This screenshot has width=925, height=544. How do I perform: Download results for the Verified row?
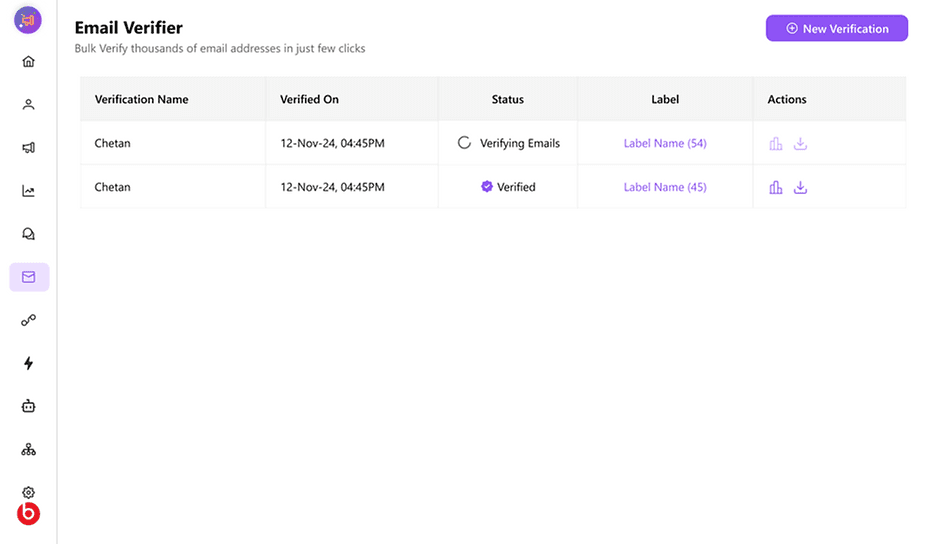800,187
